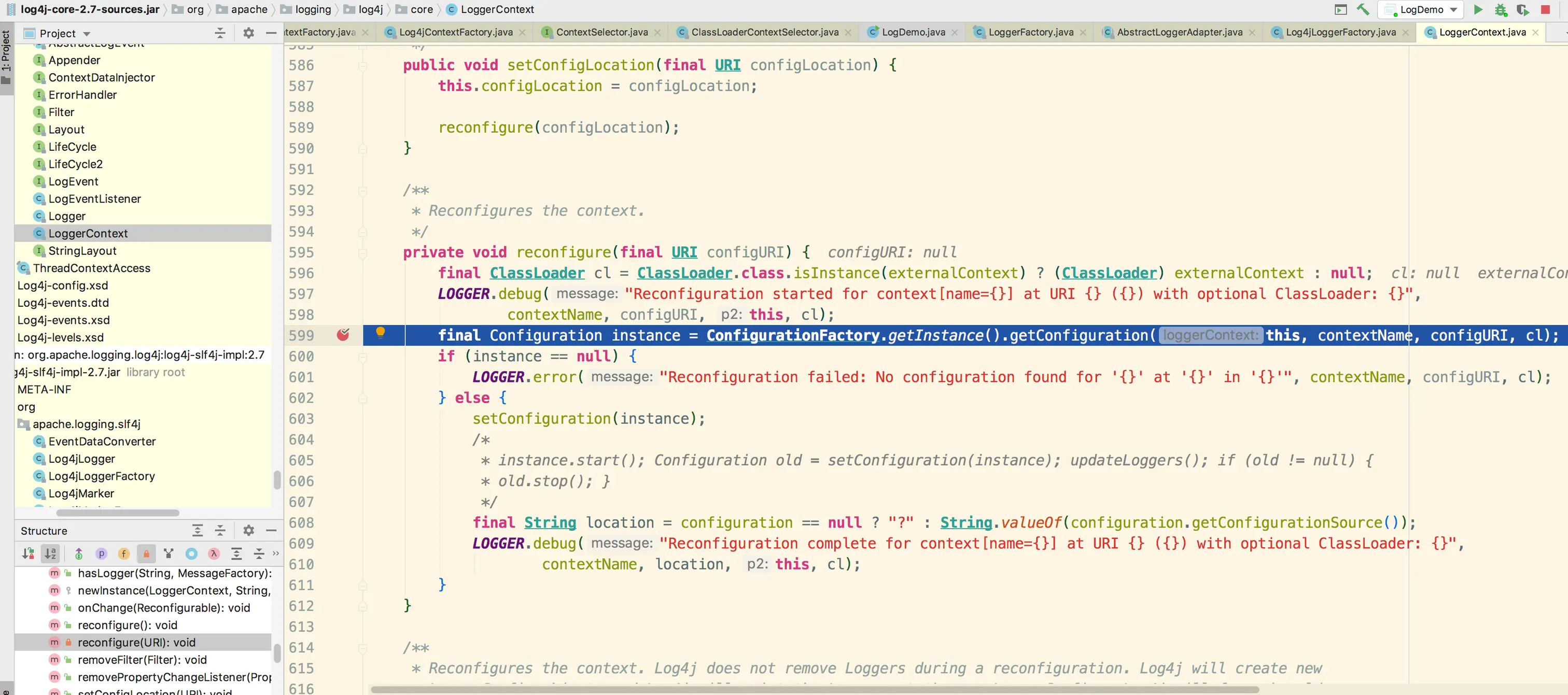Screen dimensions: 1568x695
Task: Fold the Javadoc comment at line 614
Action: [363, 648]
